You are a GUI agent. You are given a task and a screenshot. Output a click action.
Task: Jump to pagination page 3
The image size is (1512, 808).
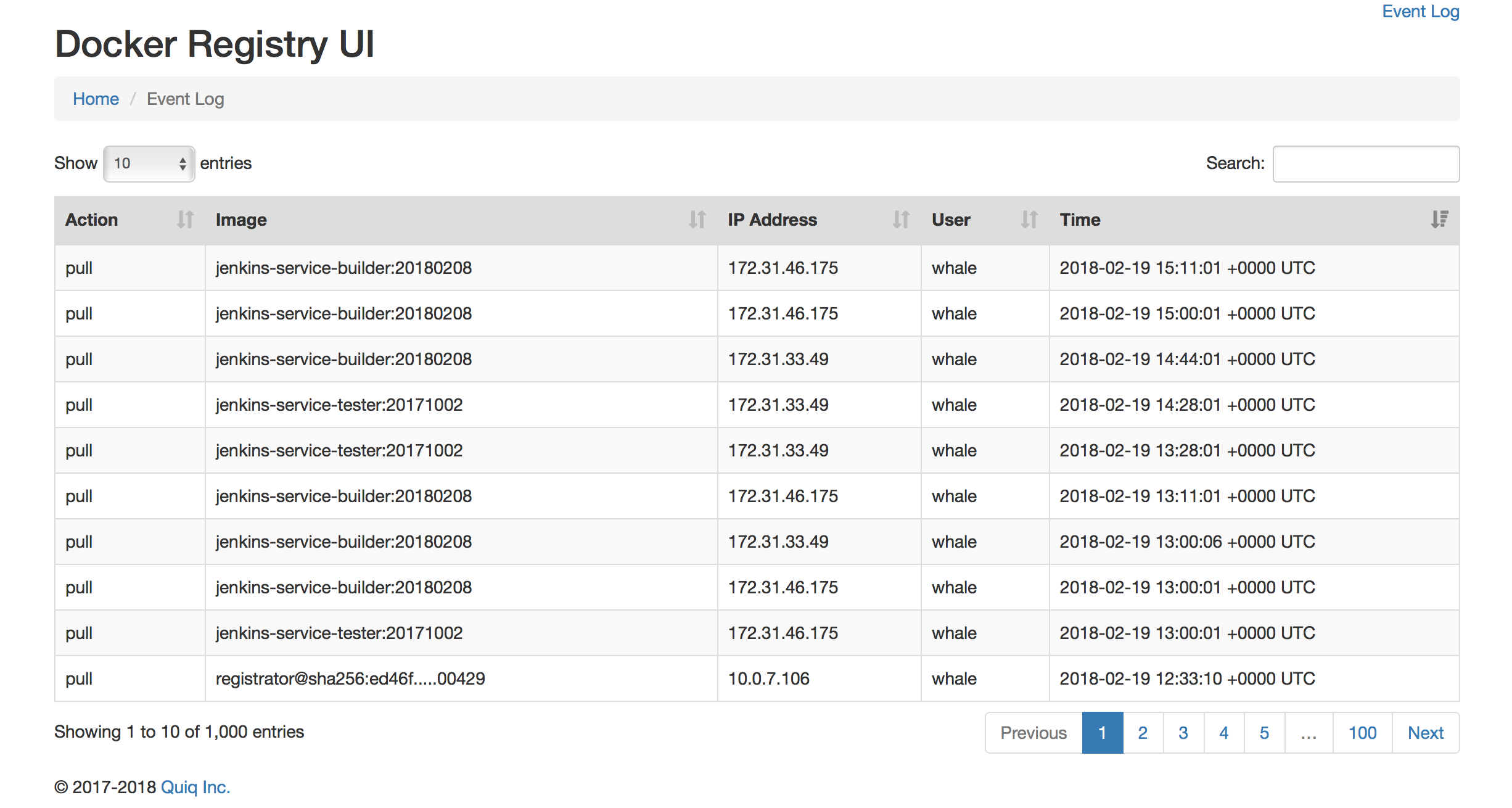[x=1183, y=733]
